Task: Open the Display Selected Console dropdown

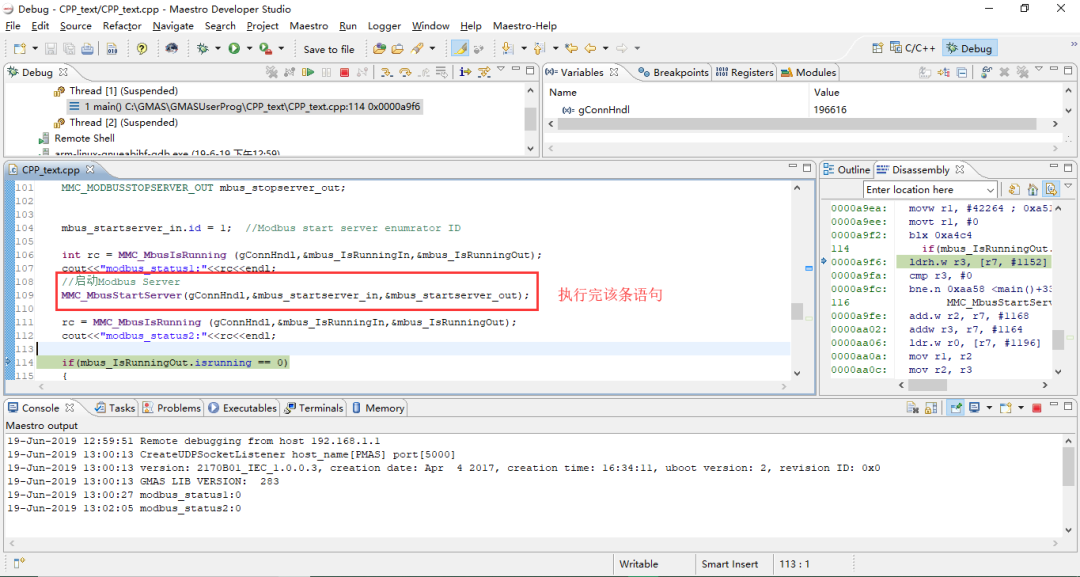Action: pyautogui.click(x=989, y=408)
